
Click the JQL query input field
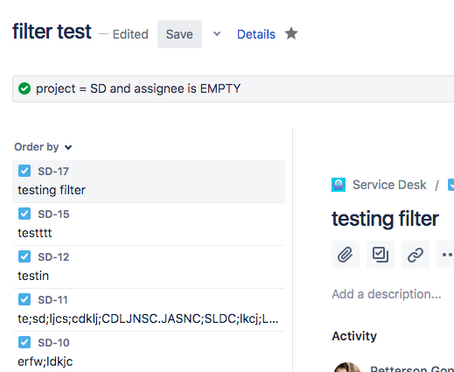(x=233, y=89)
